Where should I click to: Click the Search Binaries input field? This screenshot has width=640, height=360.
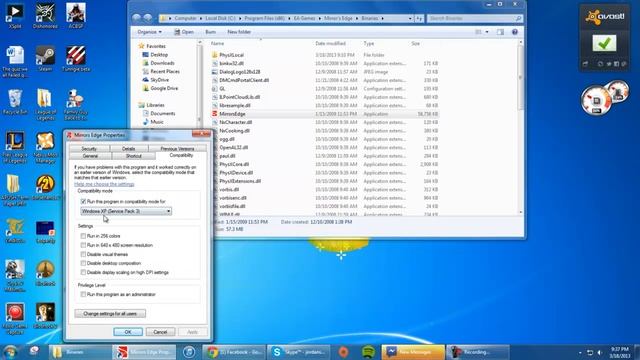[x=475, y=18]
